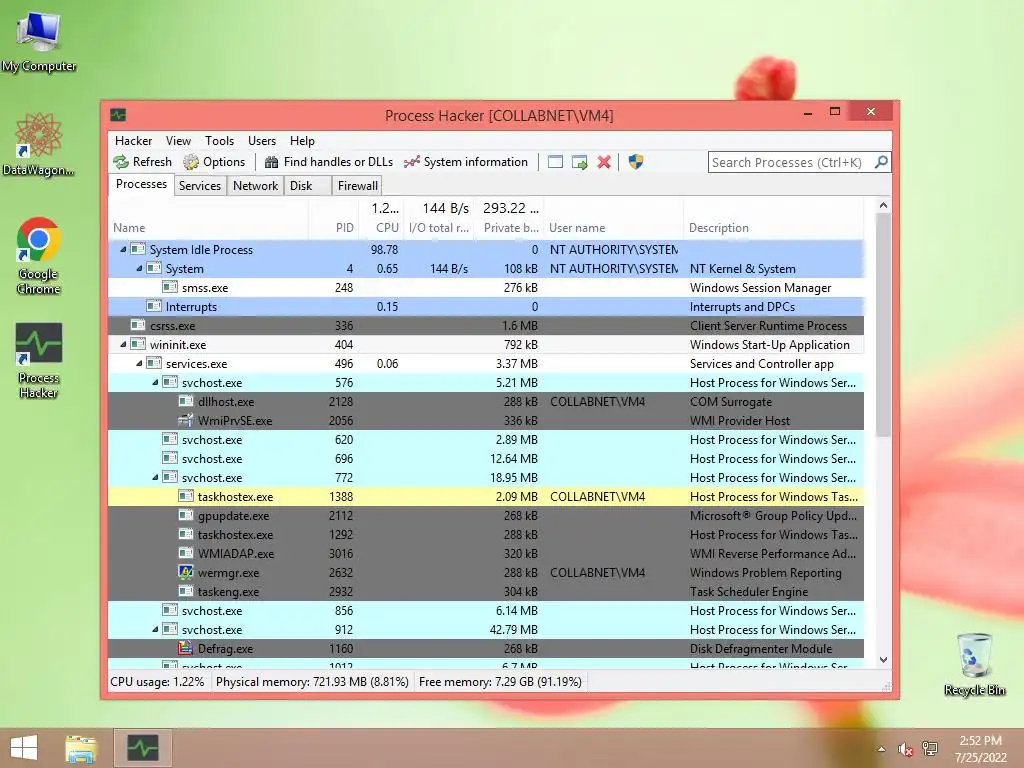This screenshot has width=1024, height=768.
Task: Open the Users menu
Action: [x=262, y=141]
